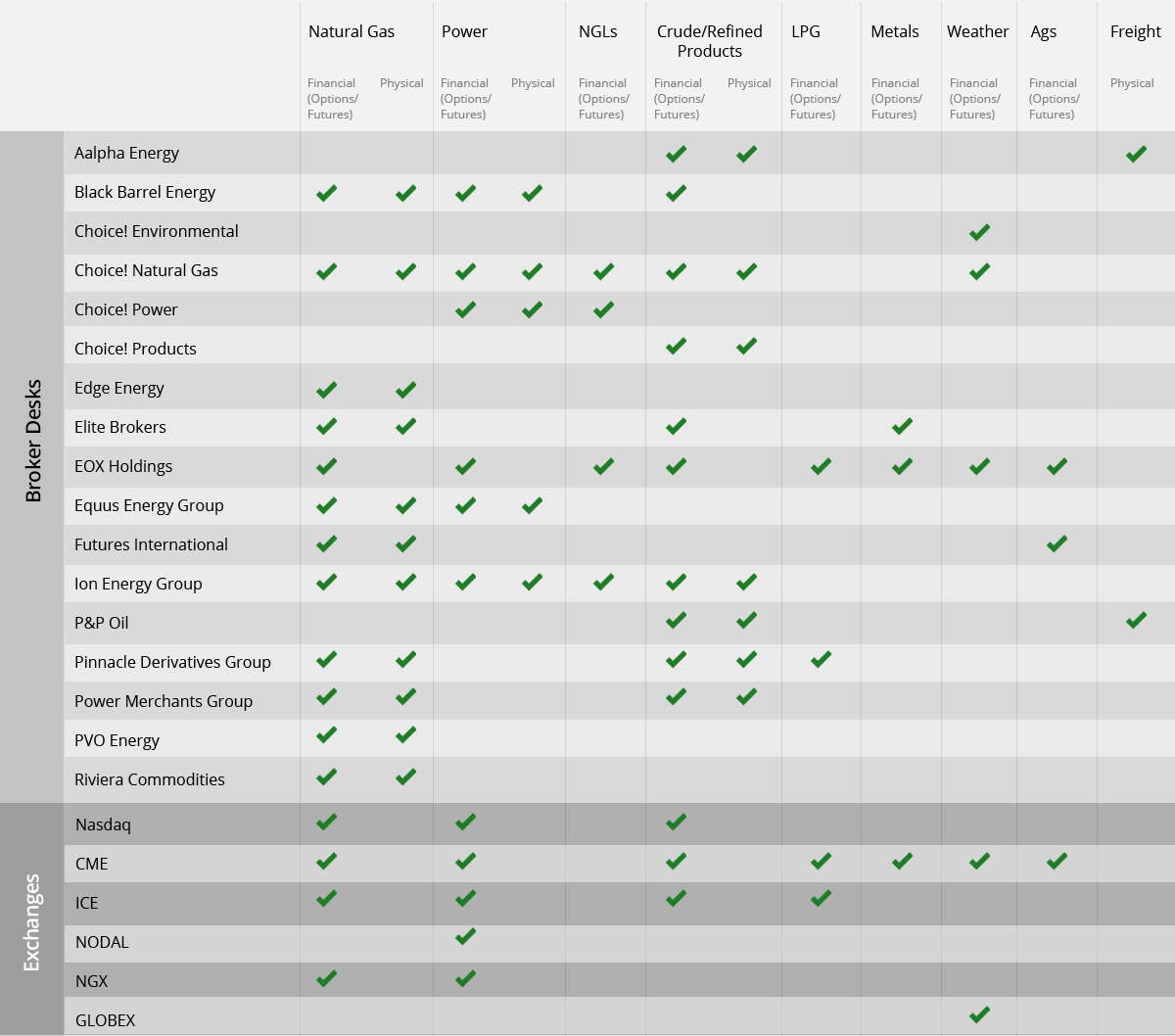This screenshot has width=1175, height=1036.
Task: Click Pinnacle Derivatives Group's LPG checkmark
Action: (821, 659)
